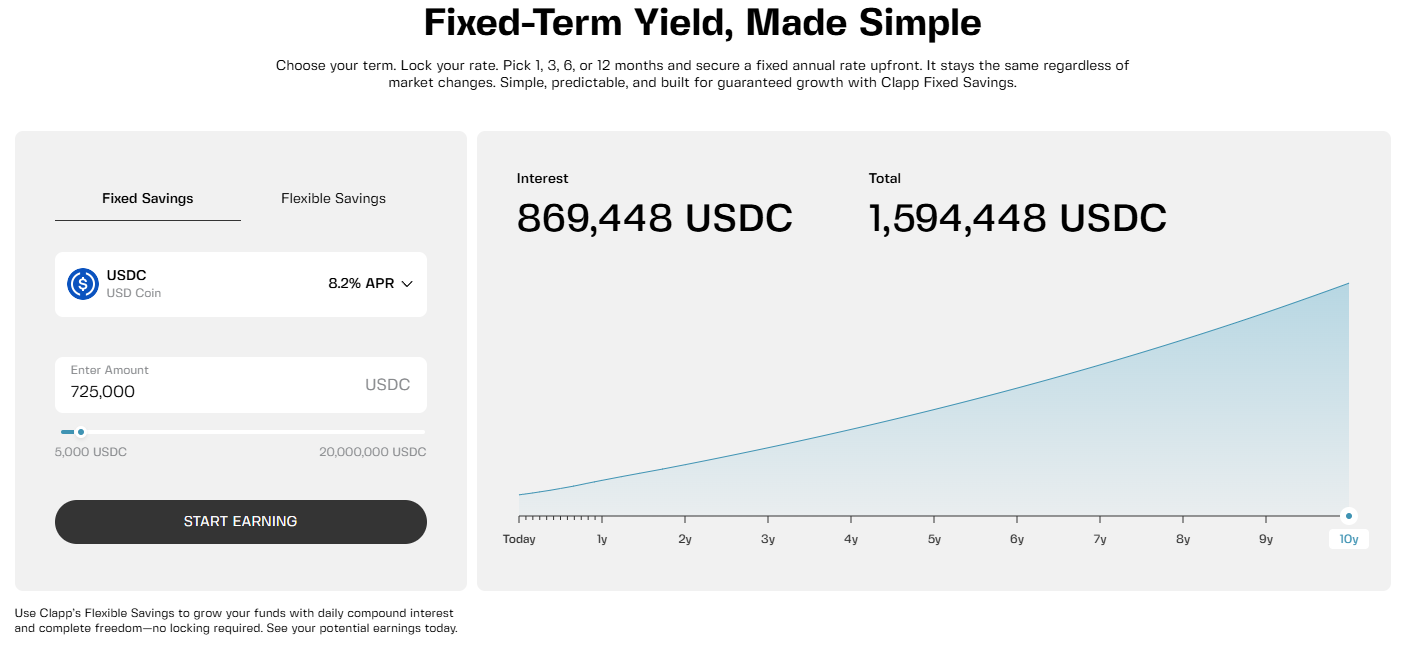The image size is (1403, 645).
Task: Select the 3y point on timeline
Action: [x=768, y=539]
